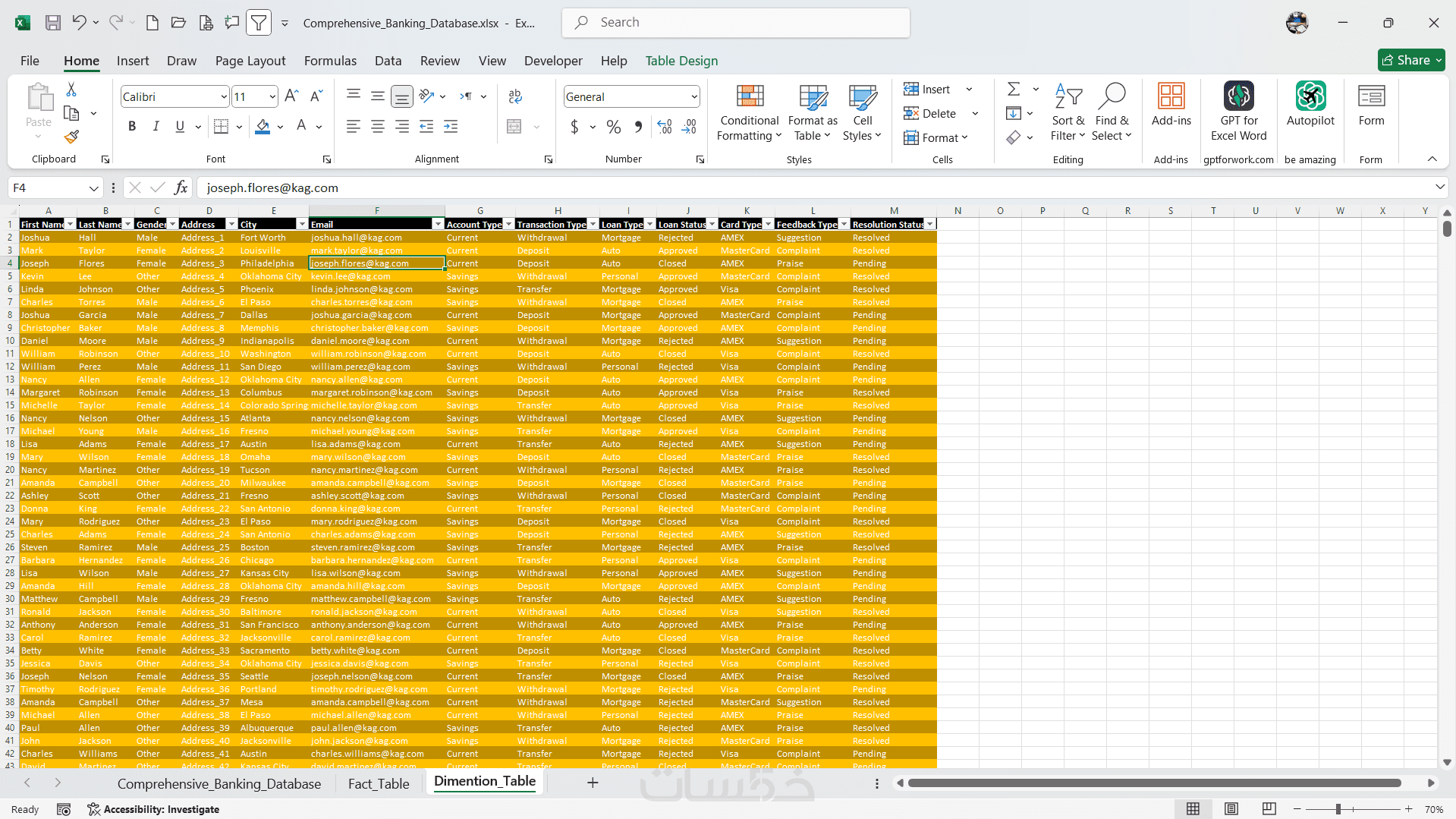
Task: Toggle Italic formatting
Action: point(156,127)
